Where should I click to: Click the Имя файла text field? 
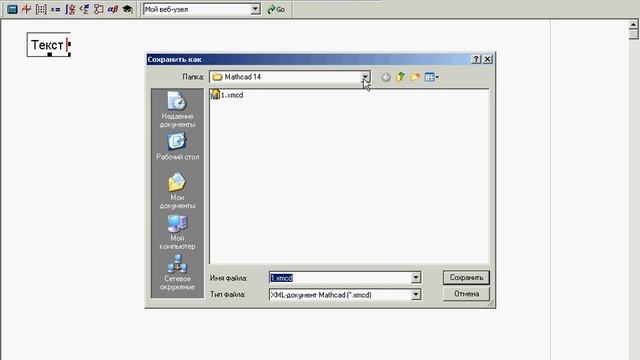[x=340, y=278]
